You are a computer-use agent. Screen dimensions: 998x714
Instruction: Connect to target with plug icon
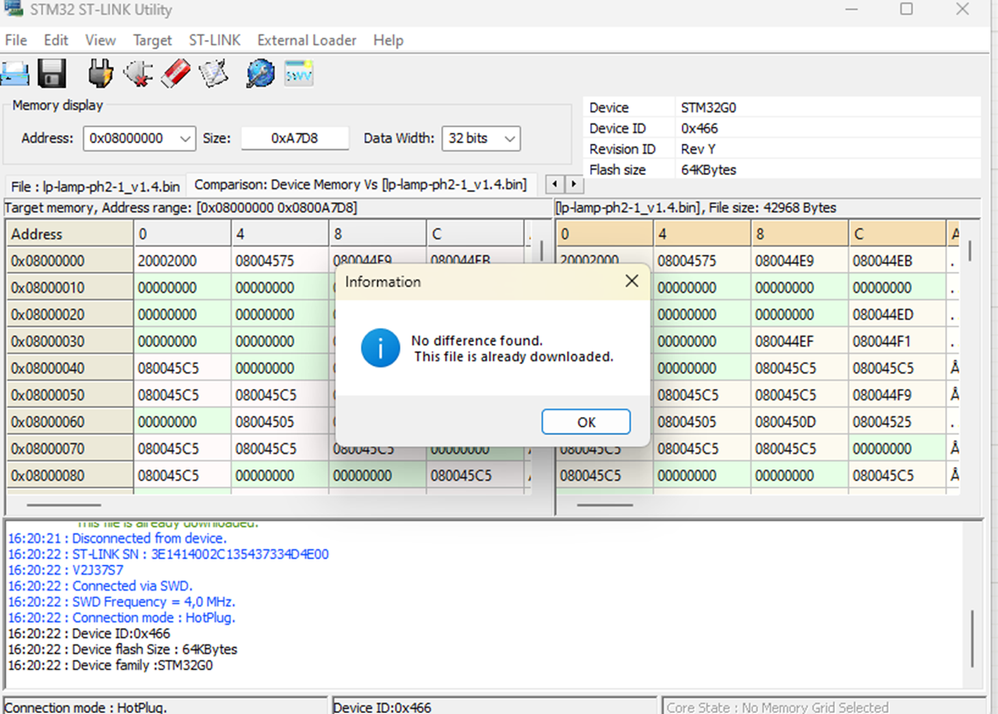pyautogui.click(x=101, y=73)
